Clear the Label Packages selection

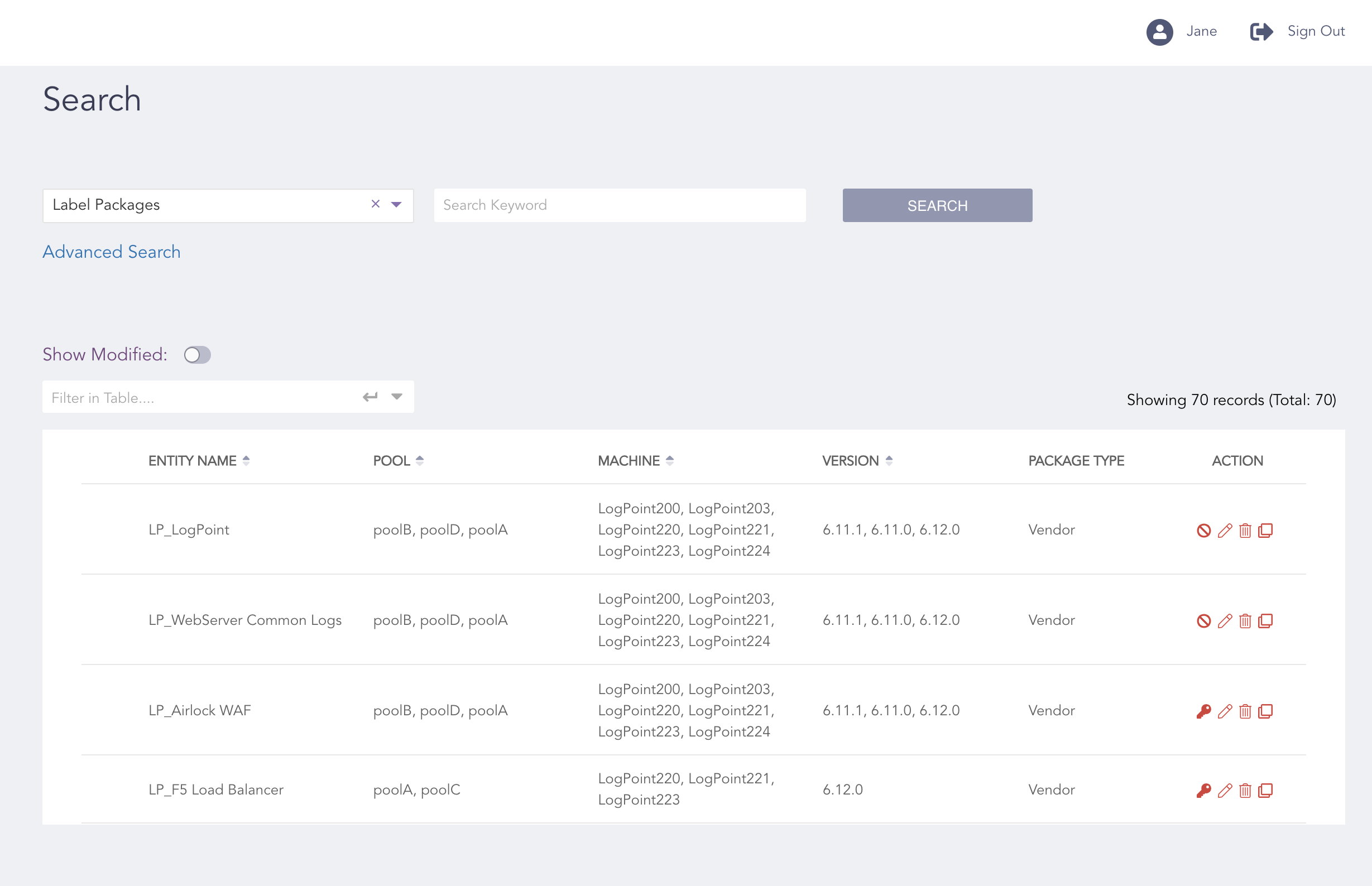click(x=376, y=205)
